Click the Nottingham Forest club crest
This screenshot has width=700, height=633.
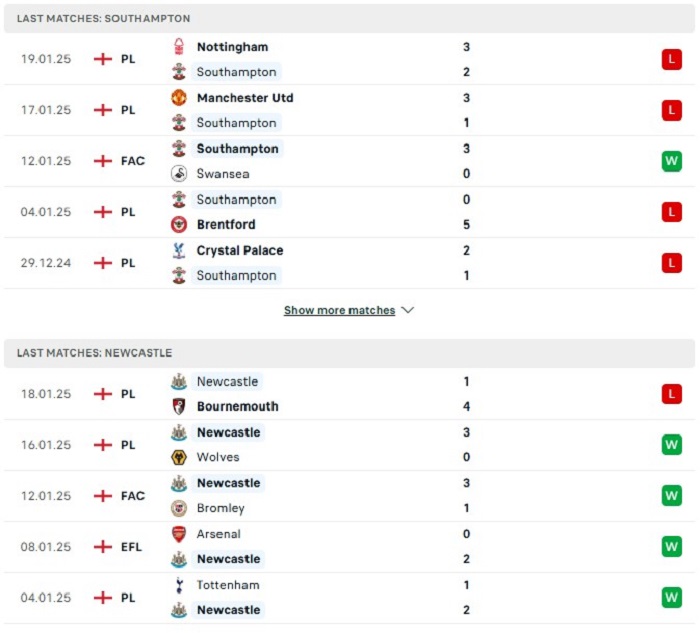(179, 47)
